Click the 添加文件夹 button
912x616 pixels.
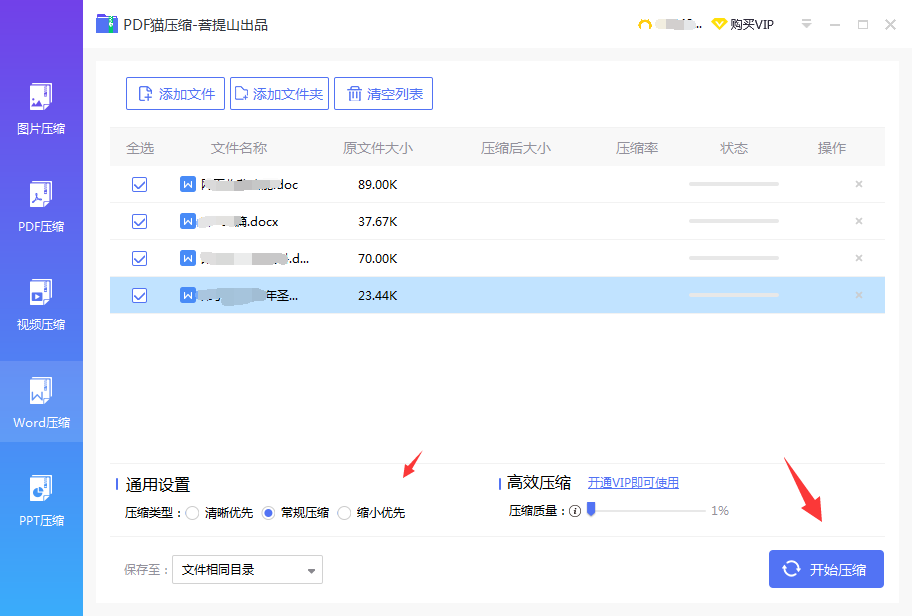279,93
